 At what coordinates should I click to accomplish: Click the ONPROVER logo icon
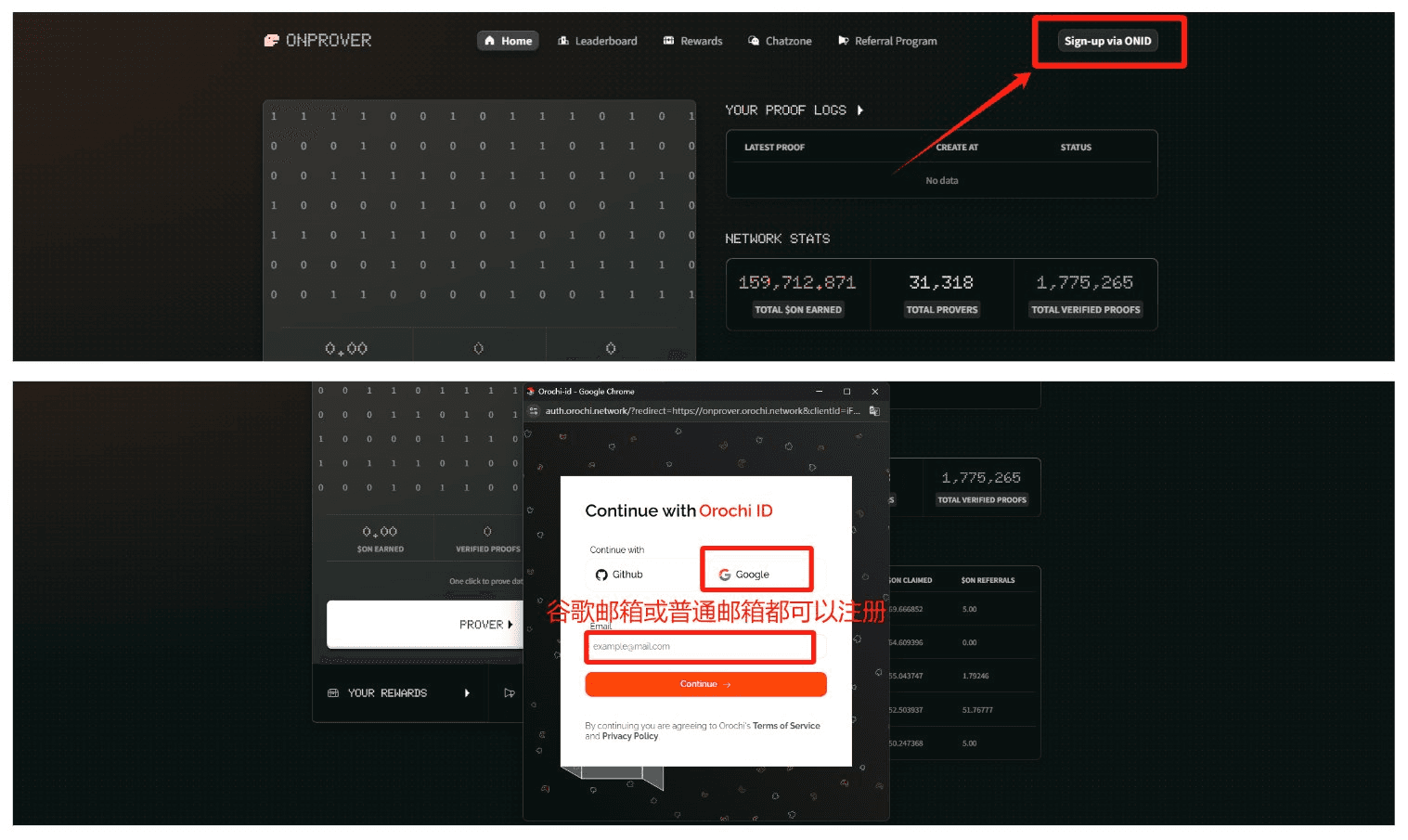271,41
